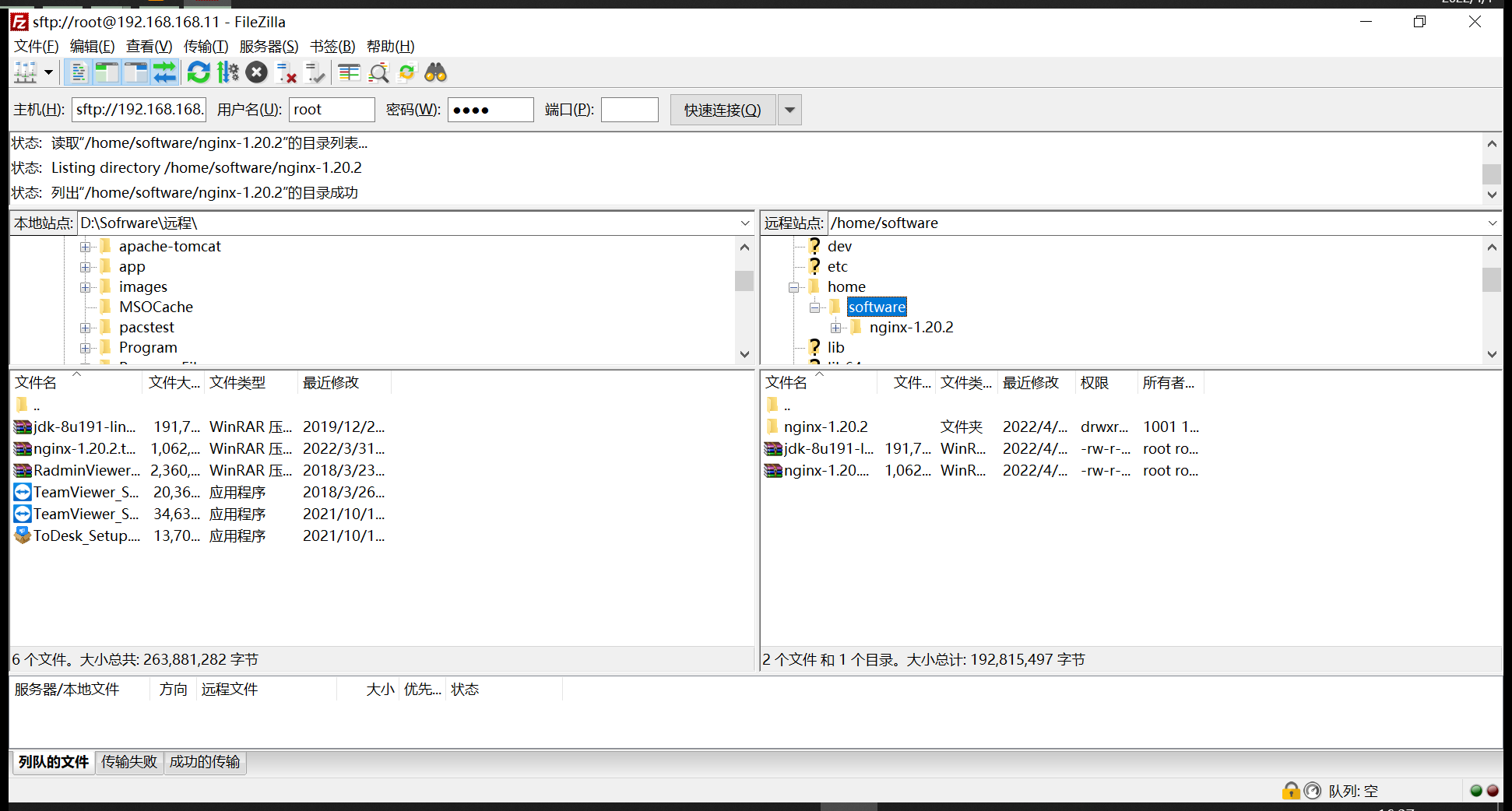Image resolution: width=1512 pixels, height=811 pixels.
Task: Select the dev folder in remote tree
Action: 839,247
